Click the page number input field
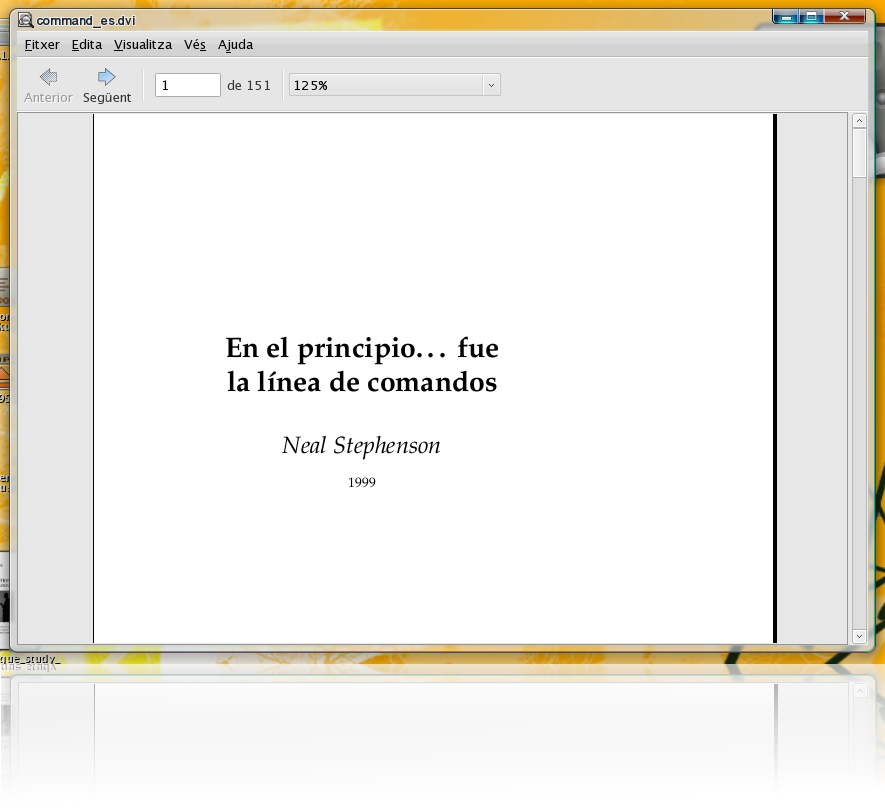Screen dimensions: 885x812 click(187, 85)
